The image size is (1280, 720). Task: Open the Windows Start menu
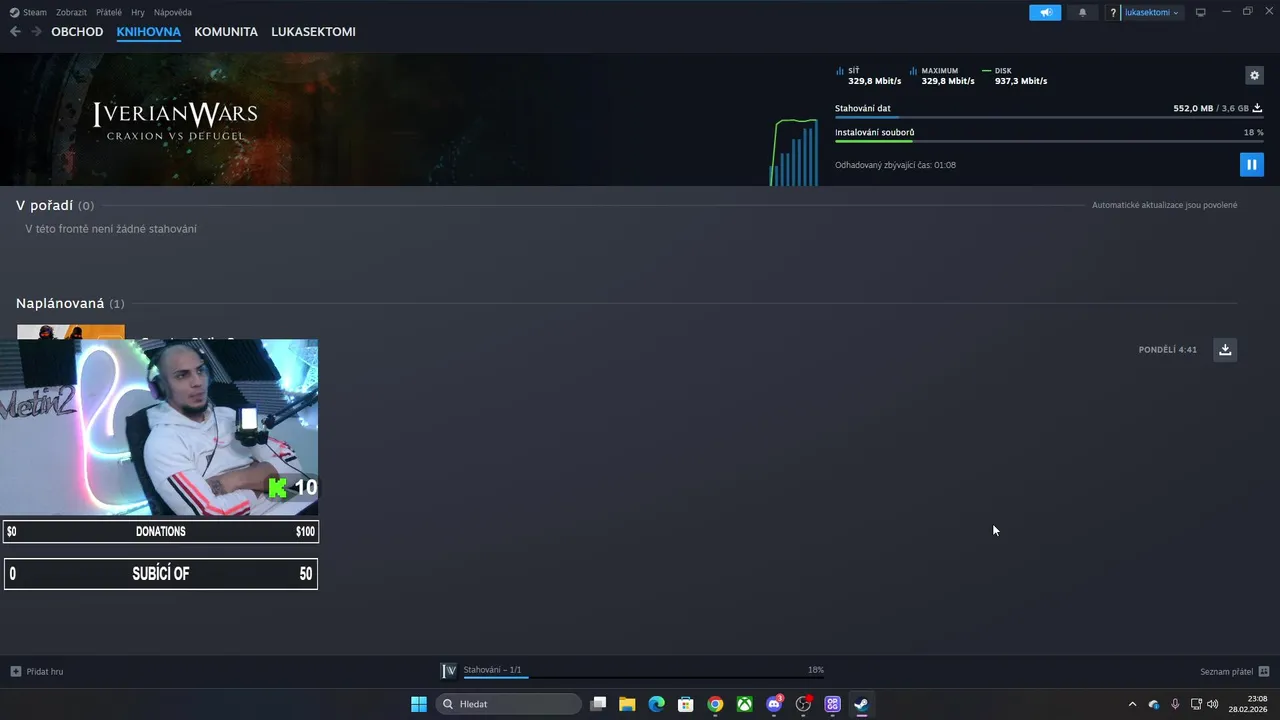pyautogui.click(x=419, y=704)
